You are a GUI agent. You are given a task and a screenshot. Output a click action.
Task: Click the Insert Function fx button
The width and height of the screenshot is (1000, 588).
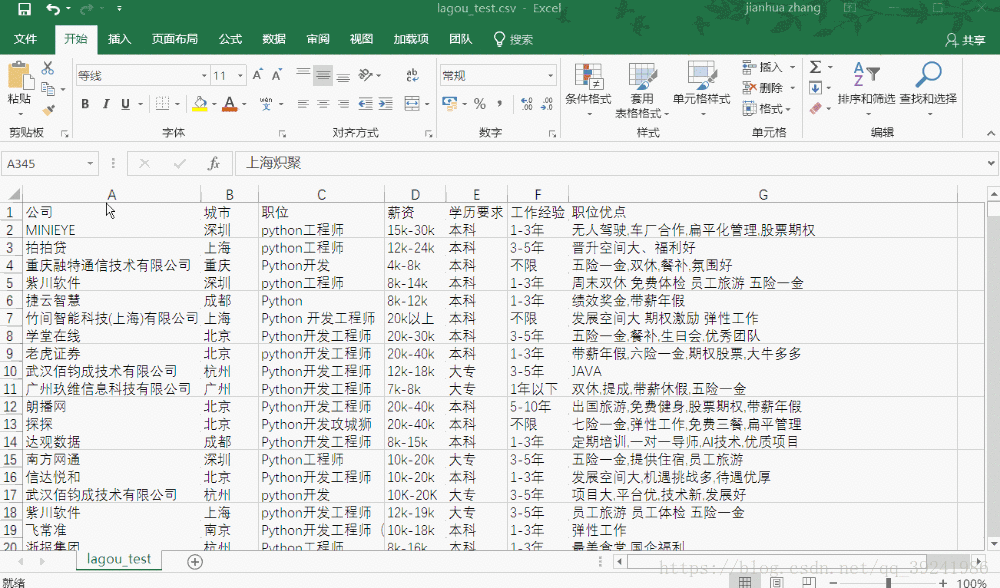[x=214, y=164]
